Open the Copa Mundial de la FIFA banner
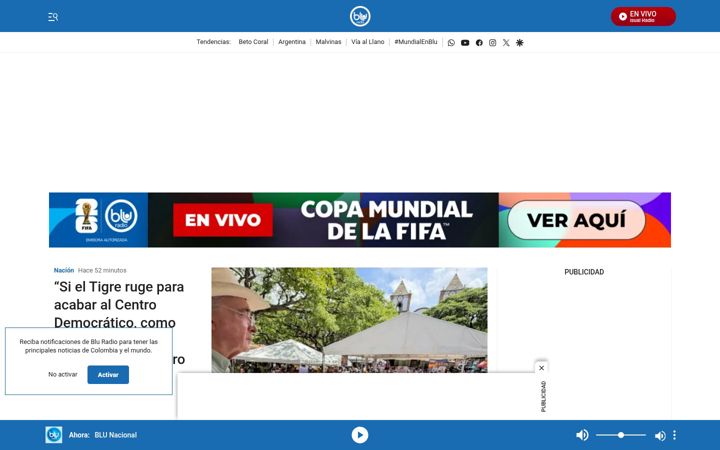Screen dimensions: 720x450 (x=360, y=220)
